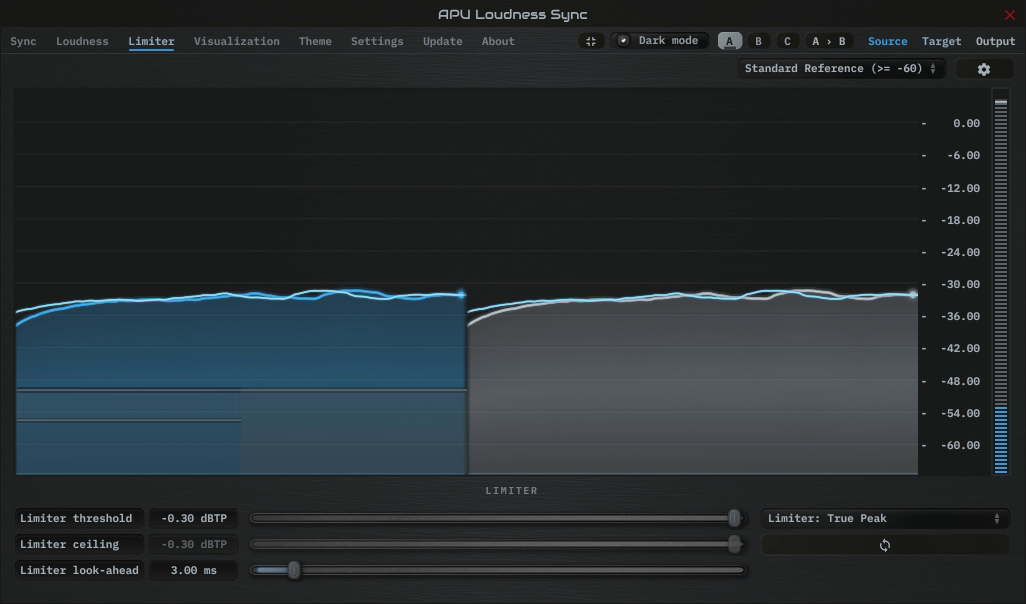Screen dimensions: 1026x604
Task: Click the Limiter ceiling label
Action: point(79,544)
